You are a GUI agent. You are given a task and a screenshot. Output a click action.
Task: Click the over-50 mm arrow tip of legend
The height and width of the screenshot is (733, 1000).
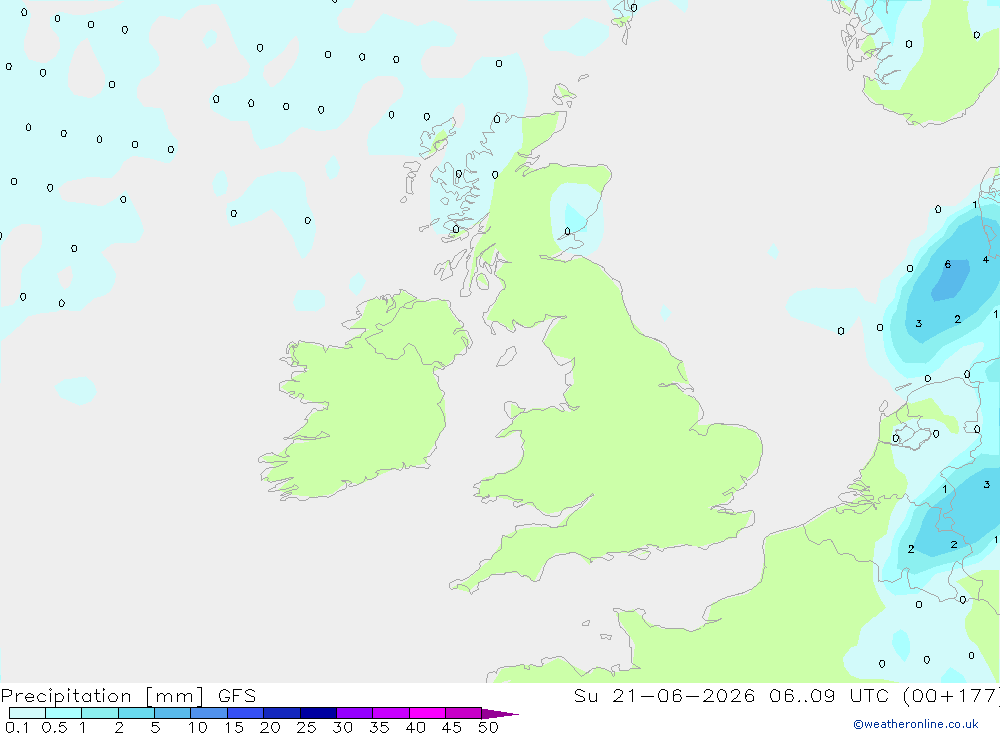[x=499, y=714]
